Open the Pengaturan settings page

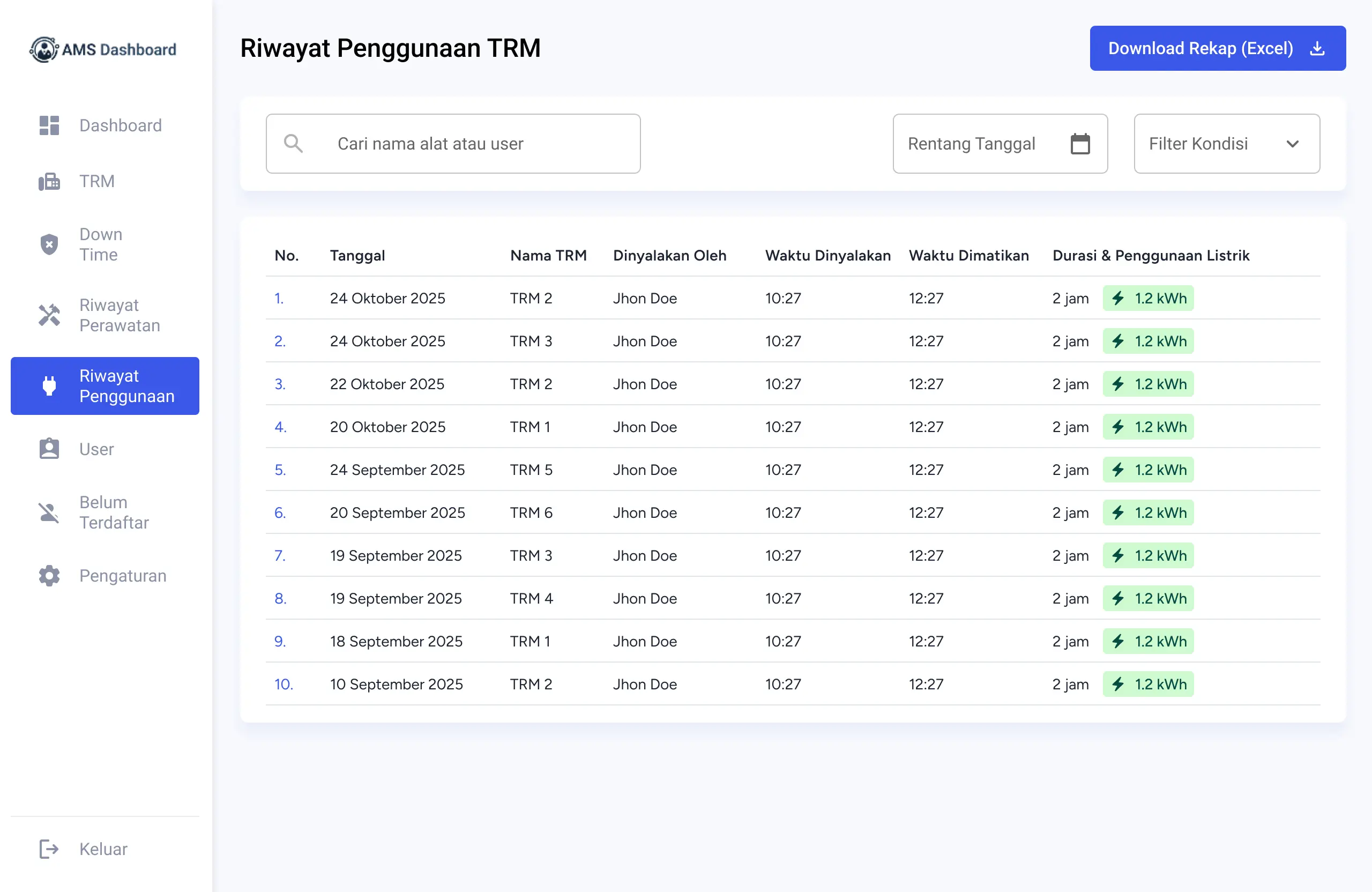[x=105, y=575]
